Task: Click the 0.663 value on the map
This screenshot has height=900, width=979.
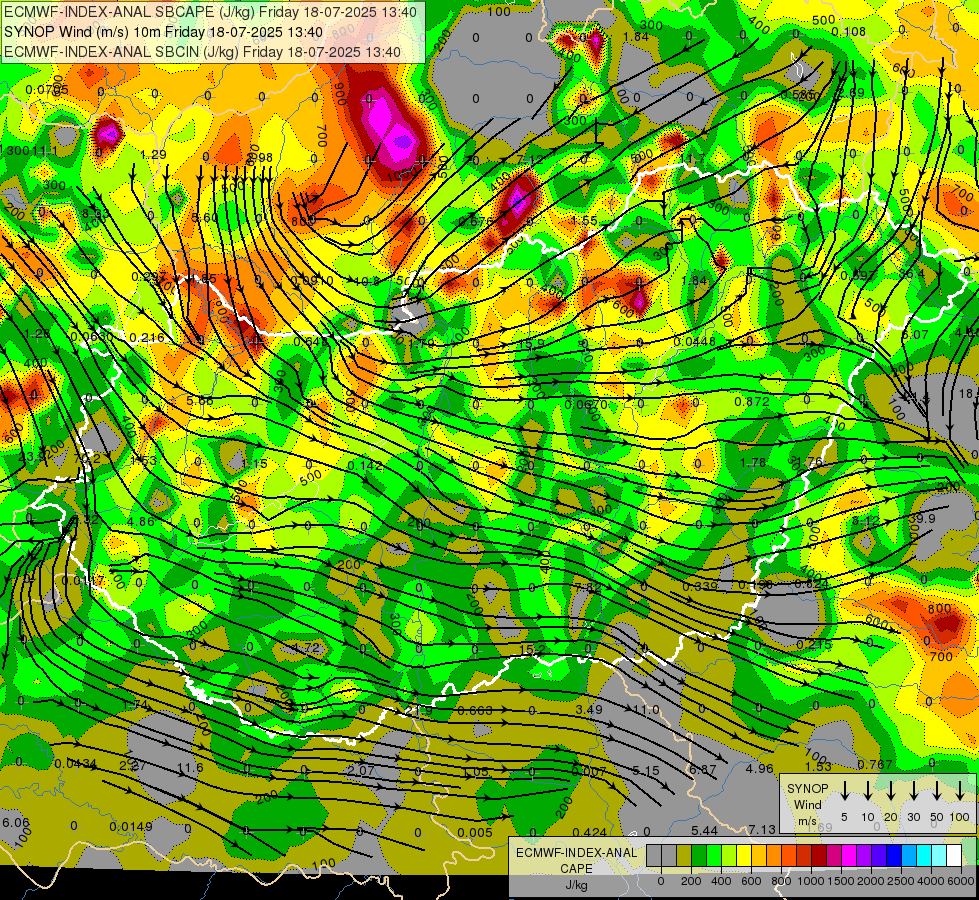Action: pos(475,711)
